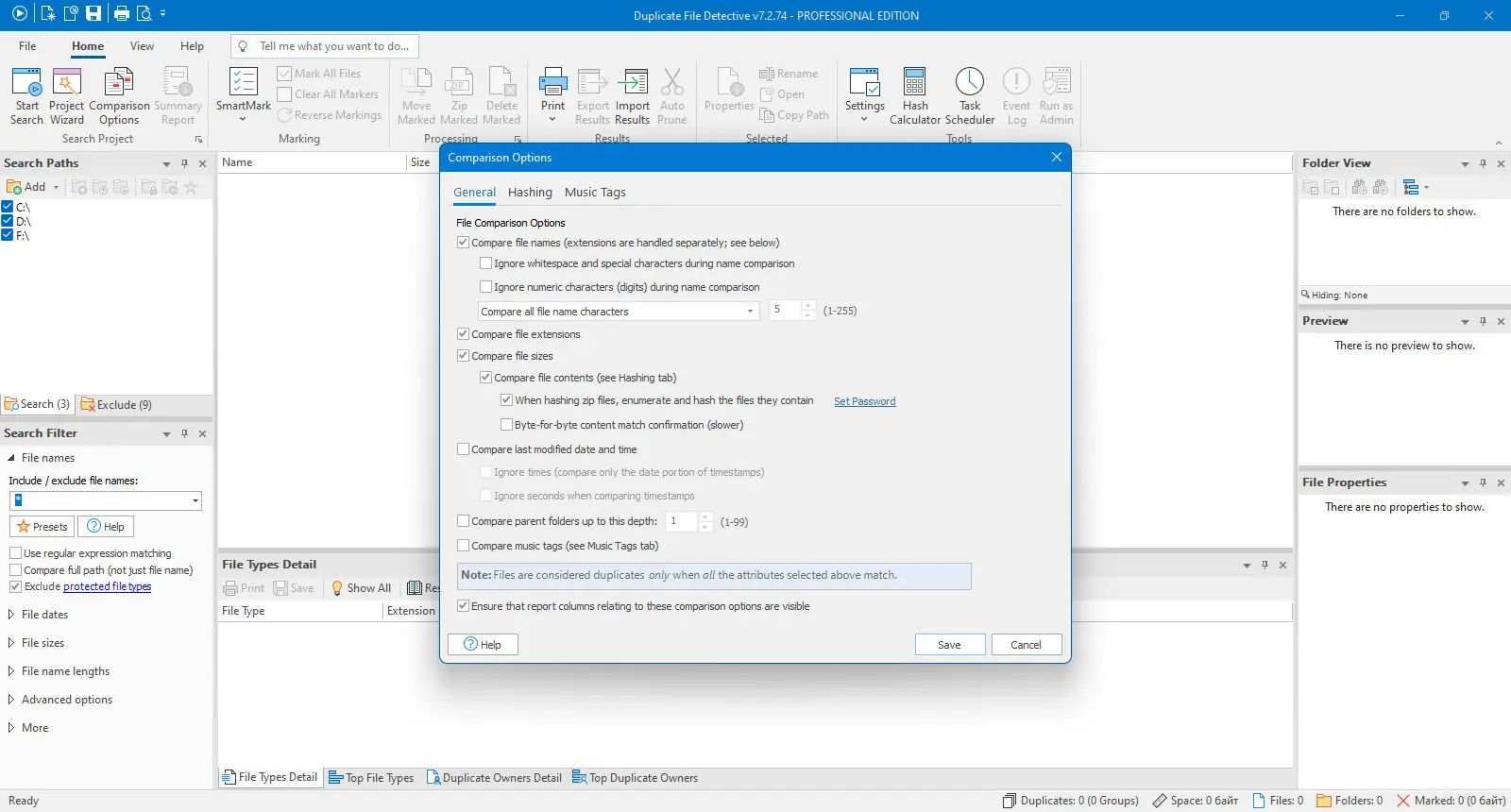The width and height of the screenshot is (1511, 812).
Task: Uncheck the C:\ search path
Action: click(x=8, y=207)
